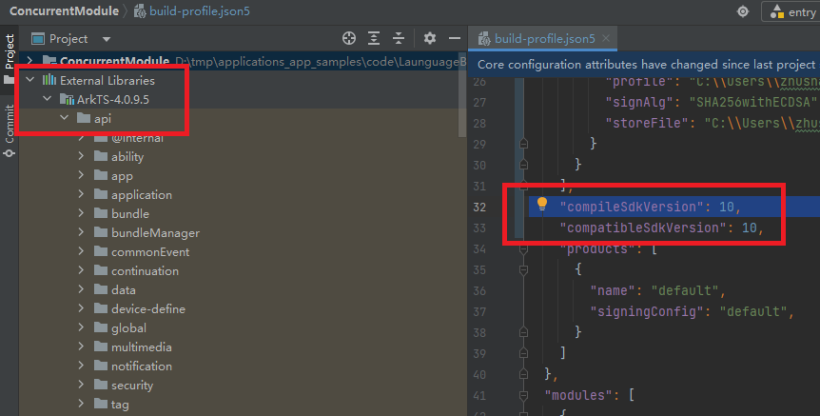Image resolution: width=820 pixels, height=416 pixels.
Task: Collapse the ArkTS-4.0.9.5 node
Action: point(47,99)
